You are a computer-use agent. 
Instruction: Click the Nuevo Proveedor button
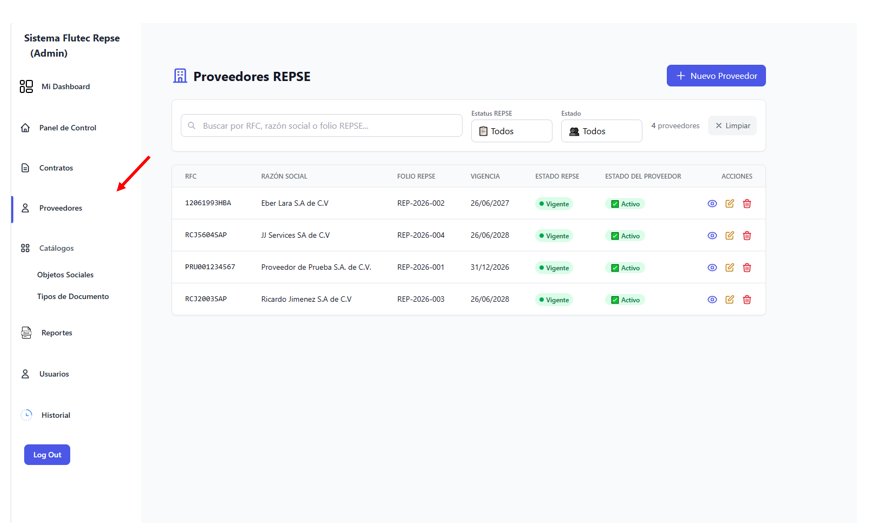tap(716, 76)
